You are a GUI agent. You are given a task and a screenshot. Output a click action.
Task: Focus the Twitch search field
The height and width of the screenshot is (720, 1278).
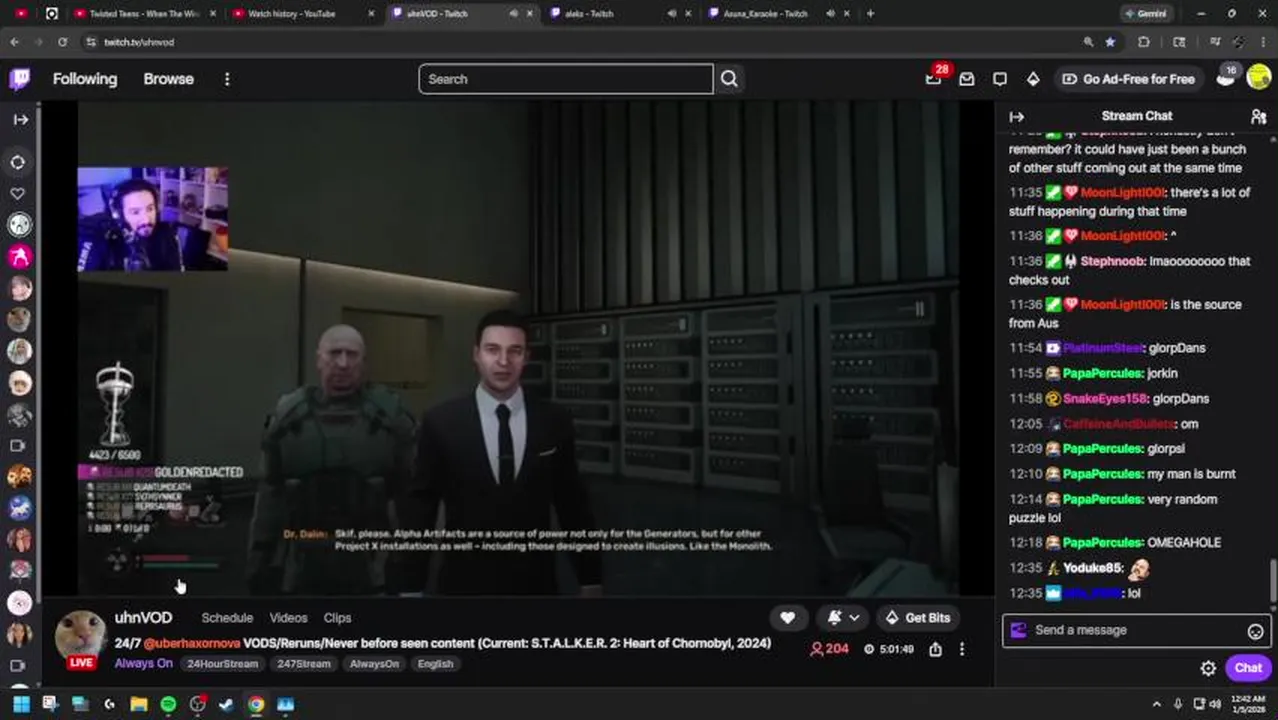click(566, 79)
